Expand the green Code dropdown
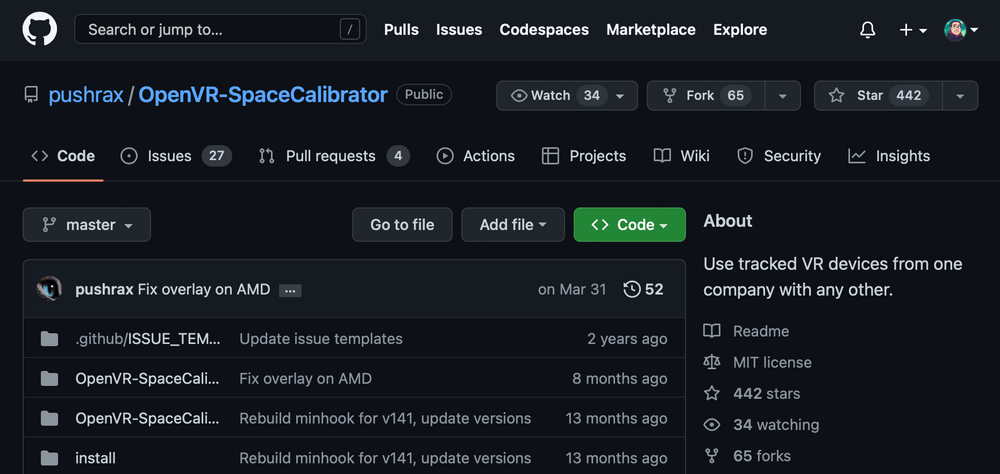This screenshot has height=474, width=1000. pyautogui.click(x=629, y=225)
